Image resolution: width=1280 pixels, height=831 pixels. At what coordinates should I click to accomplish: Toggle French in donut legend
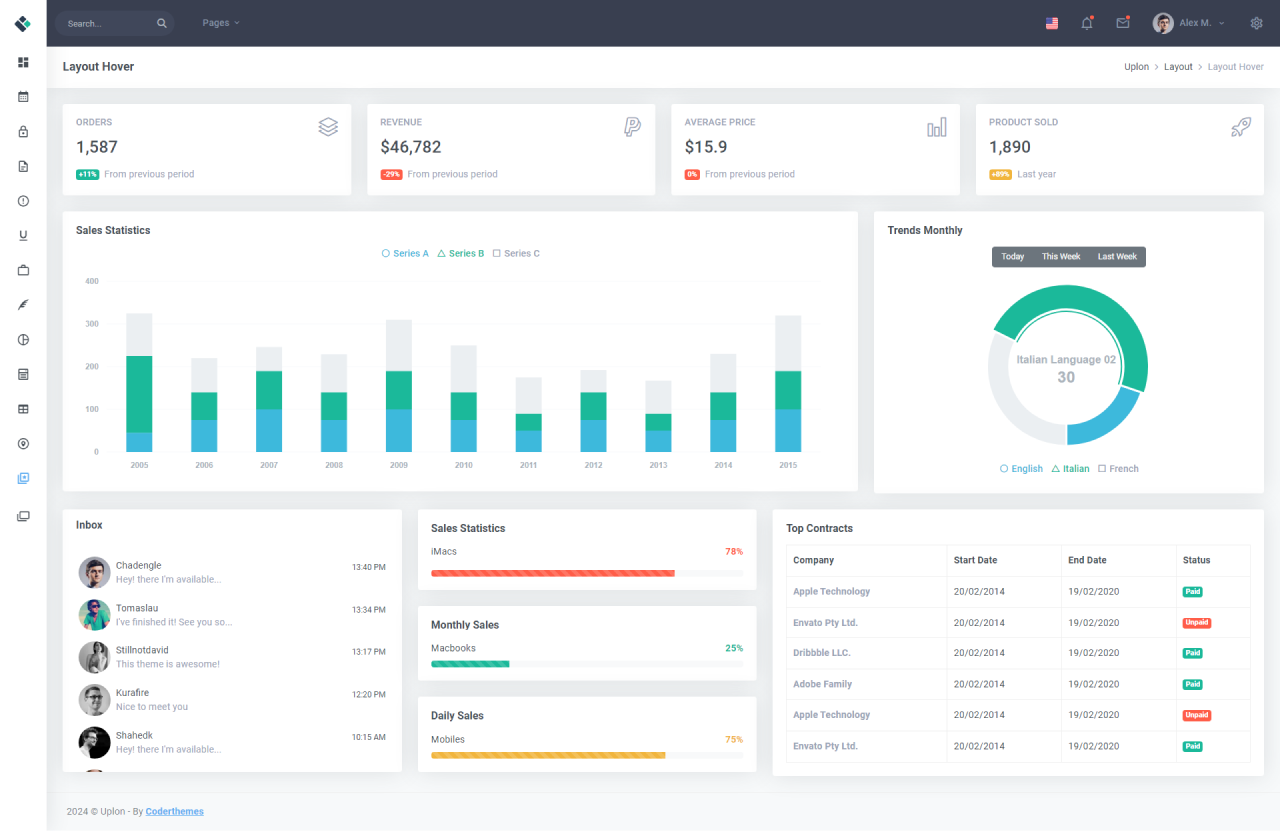[x=1118, y=469]
